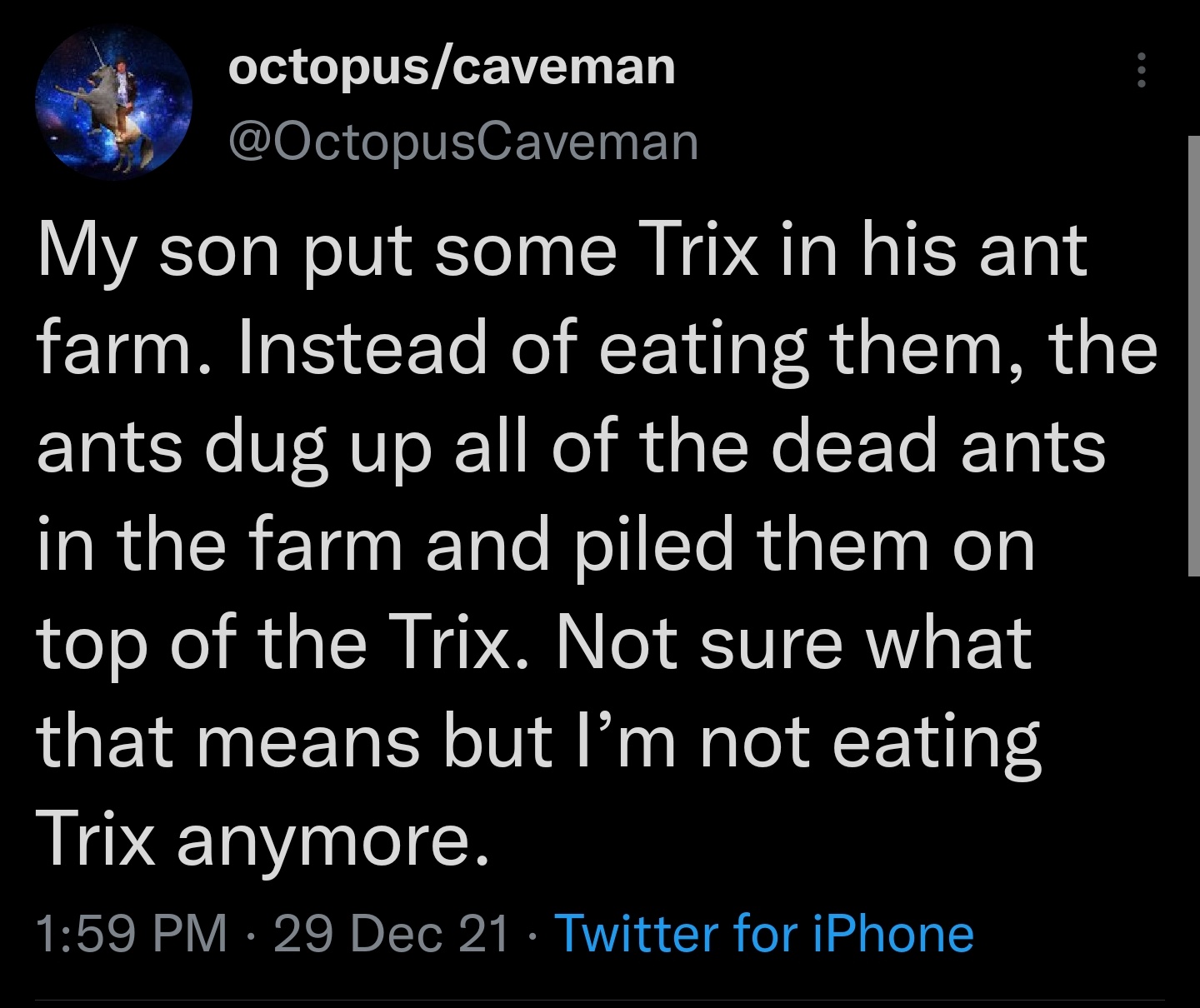
Task: Click the tweet line "ants dug up all"
Action: click(x=571, y=447)
